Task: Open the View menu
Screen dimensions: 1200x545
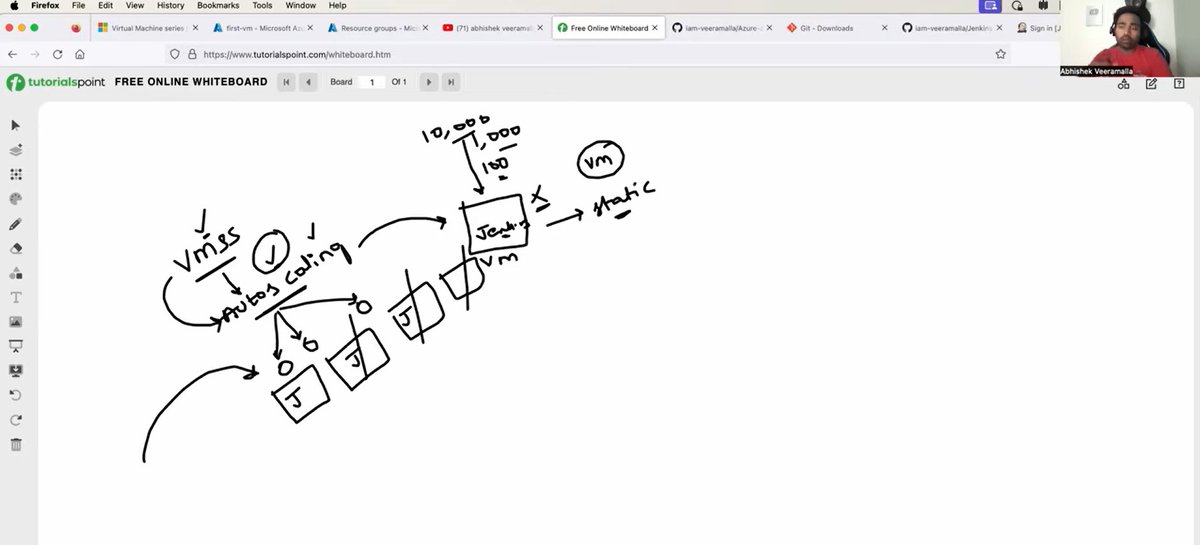Action: (x=135, y=5)
